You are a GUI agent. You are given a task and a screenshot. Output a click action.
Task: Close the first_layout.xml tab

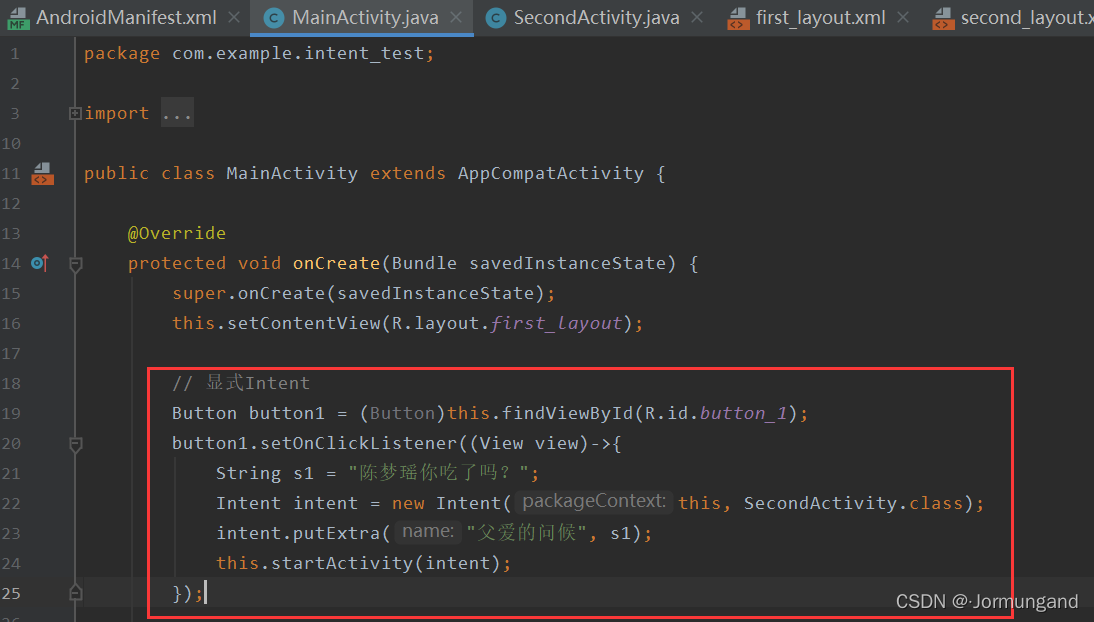[x=903, y=17]
